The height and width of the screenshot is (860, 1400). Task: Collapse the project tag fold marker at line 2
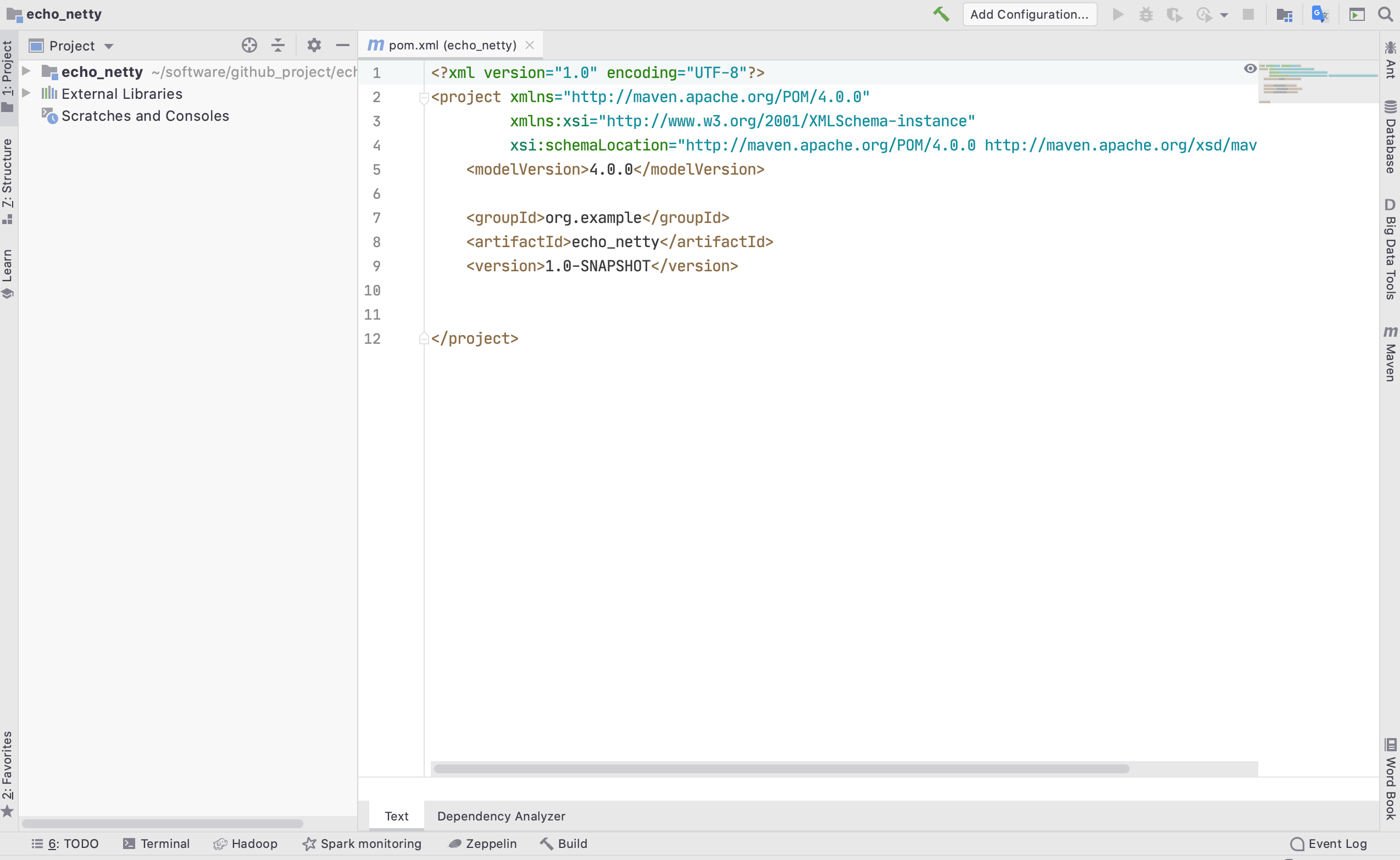coord(424,97)
